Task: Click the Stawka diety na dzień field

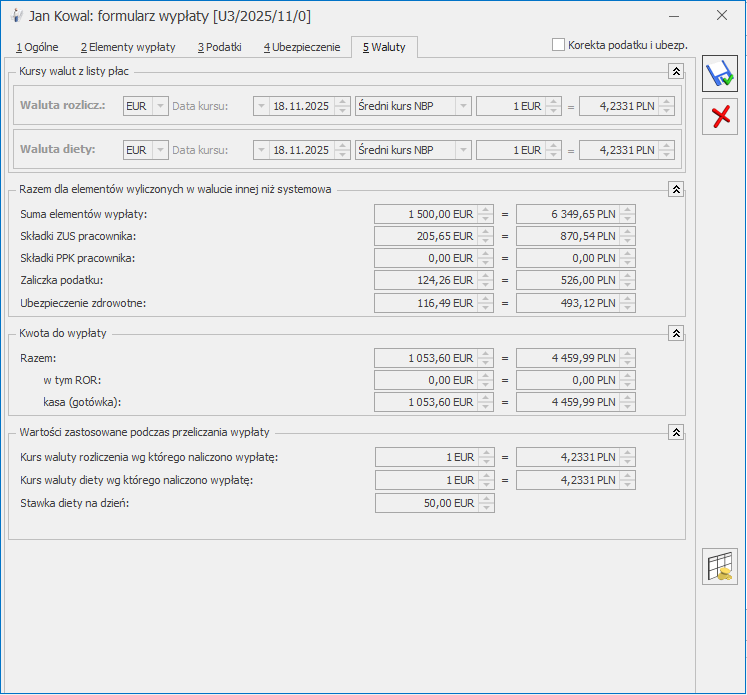Action: point(426,503)
